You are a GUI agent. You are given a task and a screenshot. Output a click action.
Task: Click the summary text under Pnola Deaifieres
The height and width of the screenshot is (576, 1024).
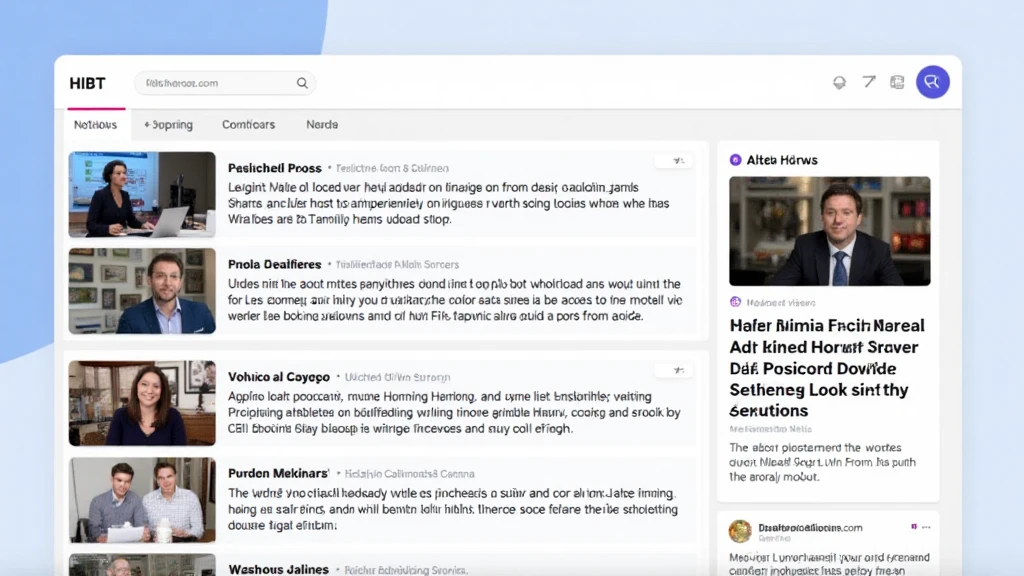click(x=455, y=300)
